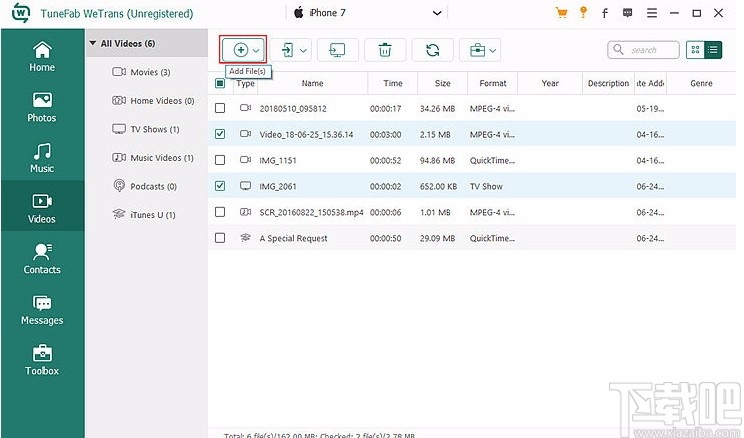Open the export to device dropdown arrow

[x=303, y=50]
